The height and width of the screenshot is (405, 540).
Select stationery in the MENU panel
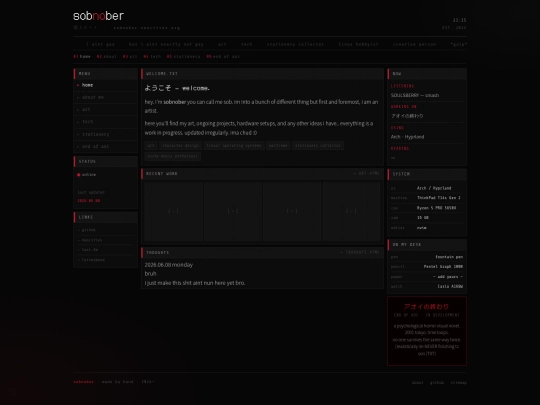coord(105,134)
